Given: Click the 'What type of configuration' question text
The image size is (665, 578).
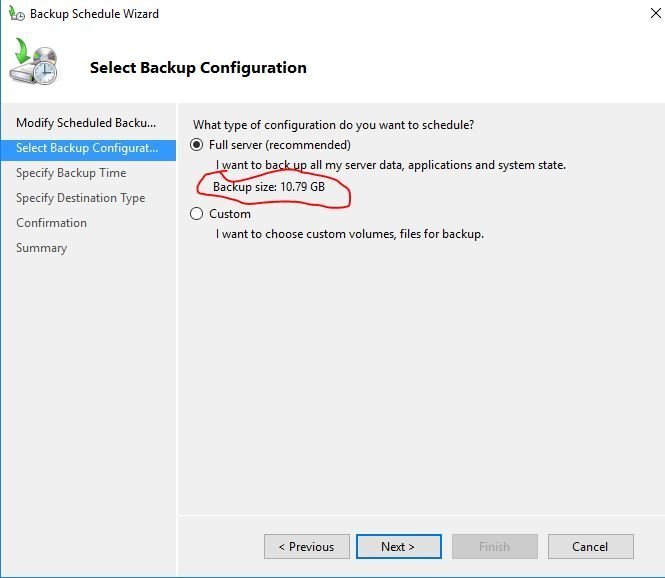Looking at the screenshot, I should pyautogui.click(x=333, y=125).
